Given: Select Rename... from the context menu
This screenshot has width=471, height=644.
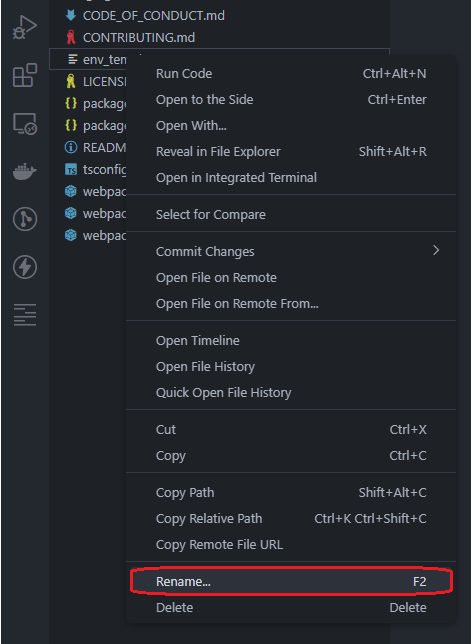Looking at the screenshot, I should coord(291,581).
